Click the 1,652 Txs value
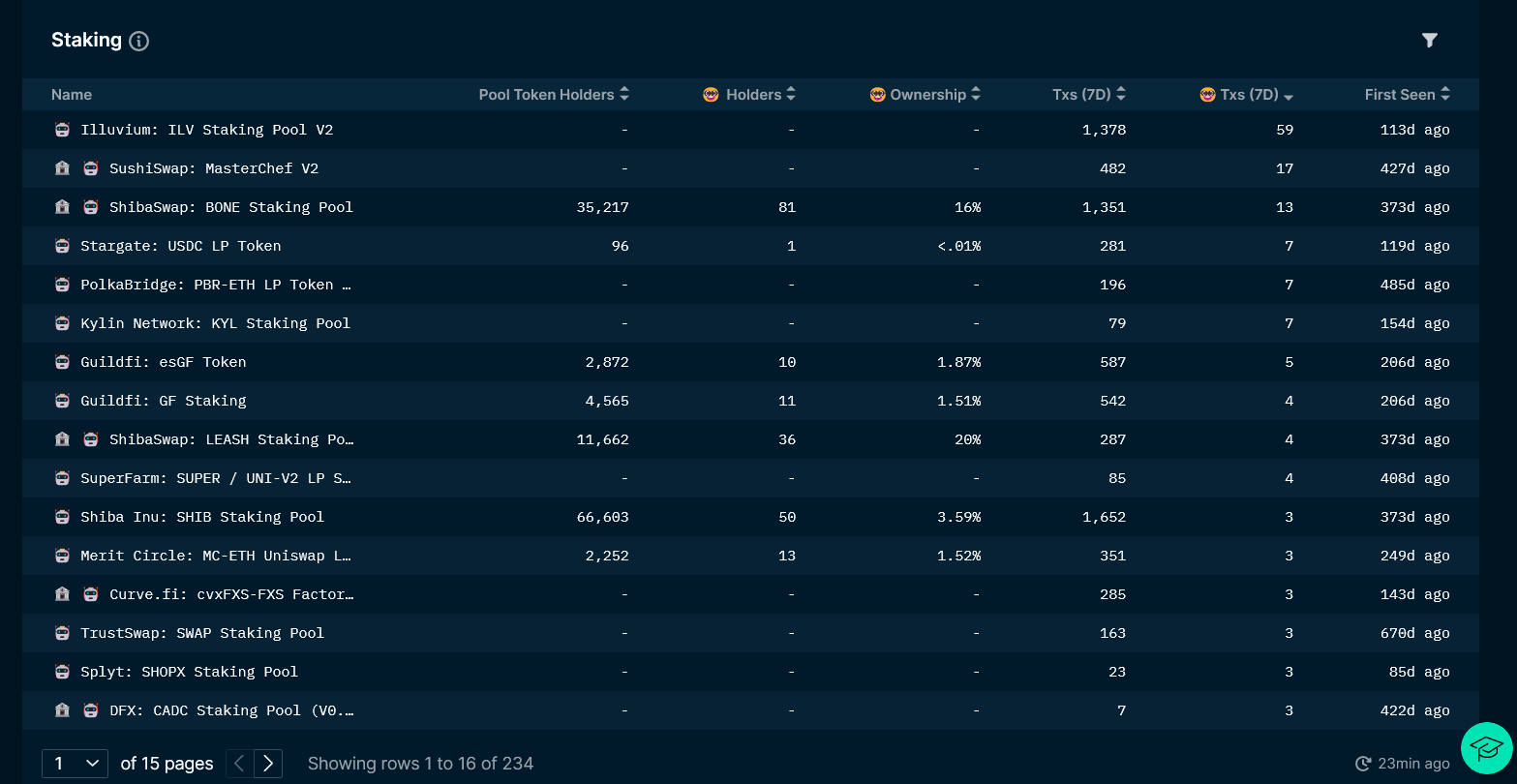1517x784 pixels. [x=1105, y=517]
